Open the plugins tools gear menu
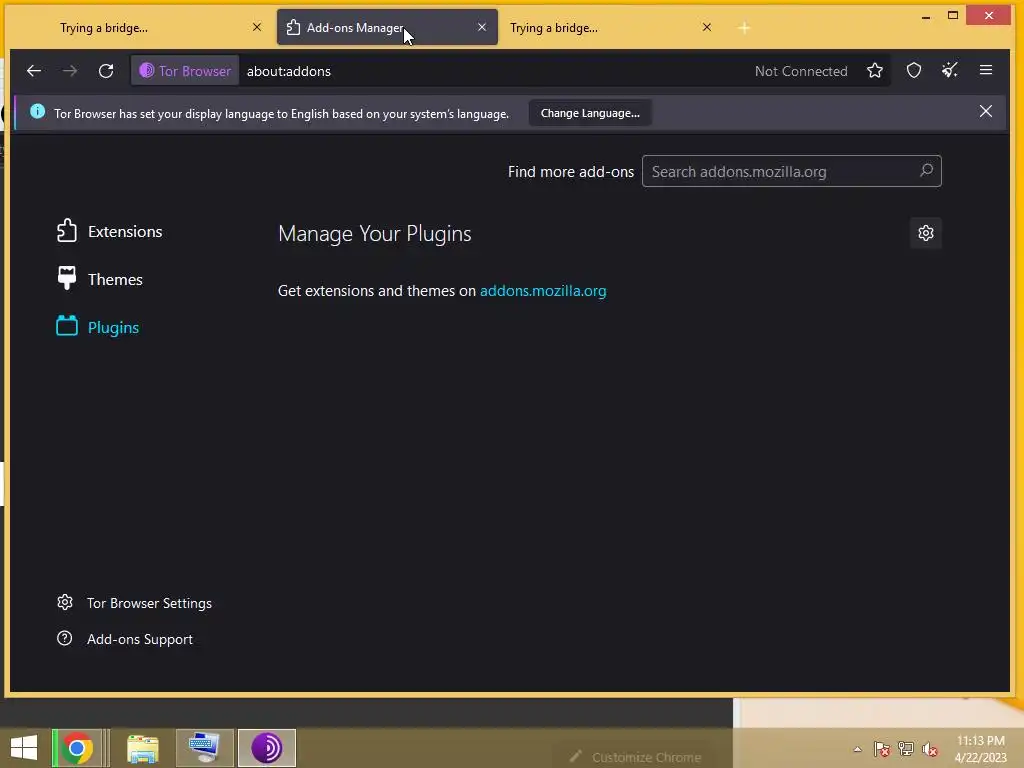 click(x=925, y=233)
